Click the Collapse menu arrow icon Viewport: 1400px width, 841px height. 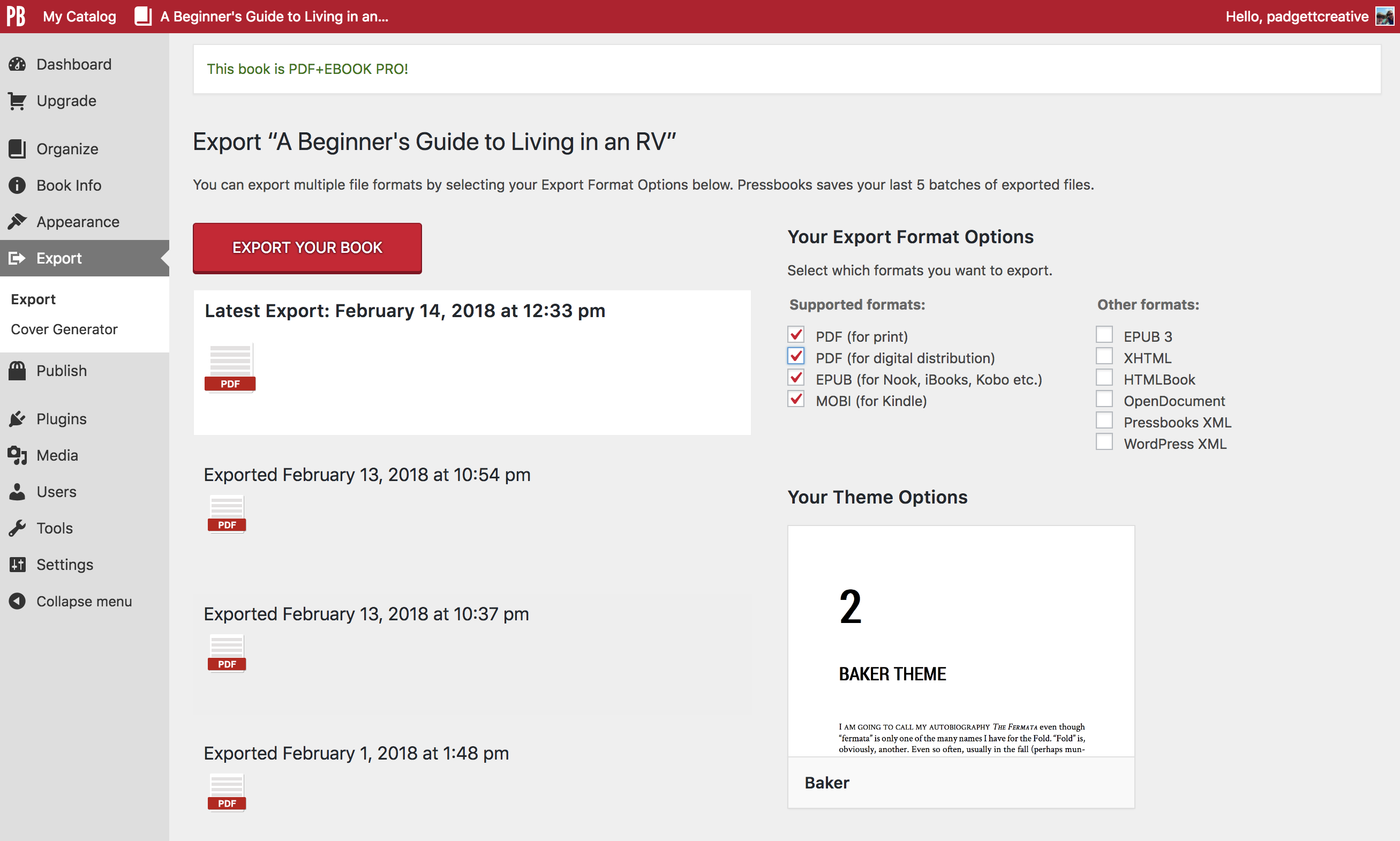point(18,601)
